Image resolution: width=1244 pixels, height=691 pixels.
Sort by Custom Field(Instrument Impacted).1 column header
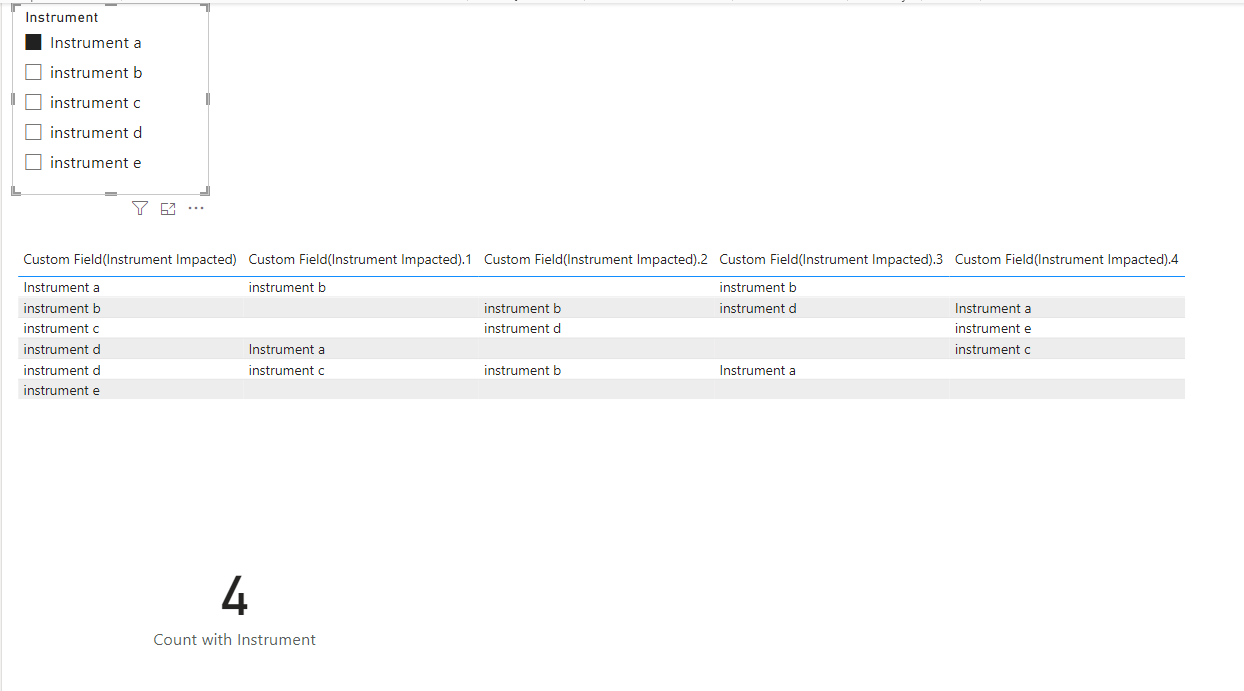click(360, 259)
